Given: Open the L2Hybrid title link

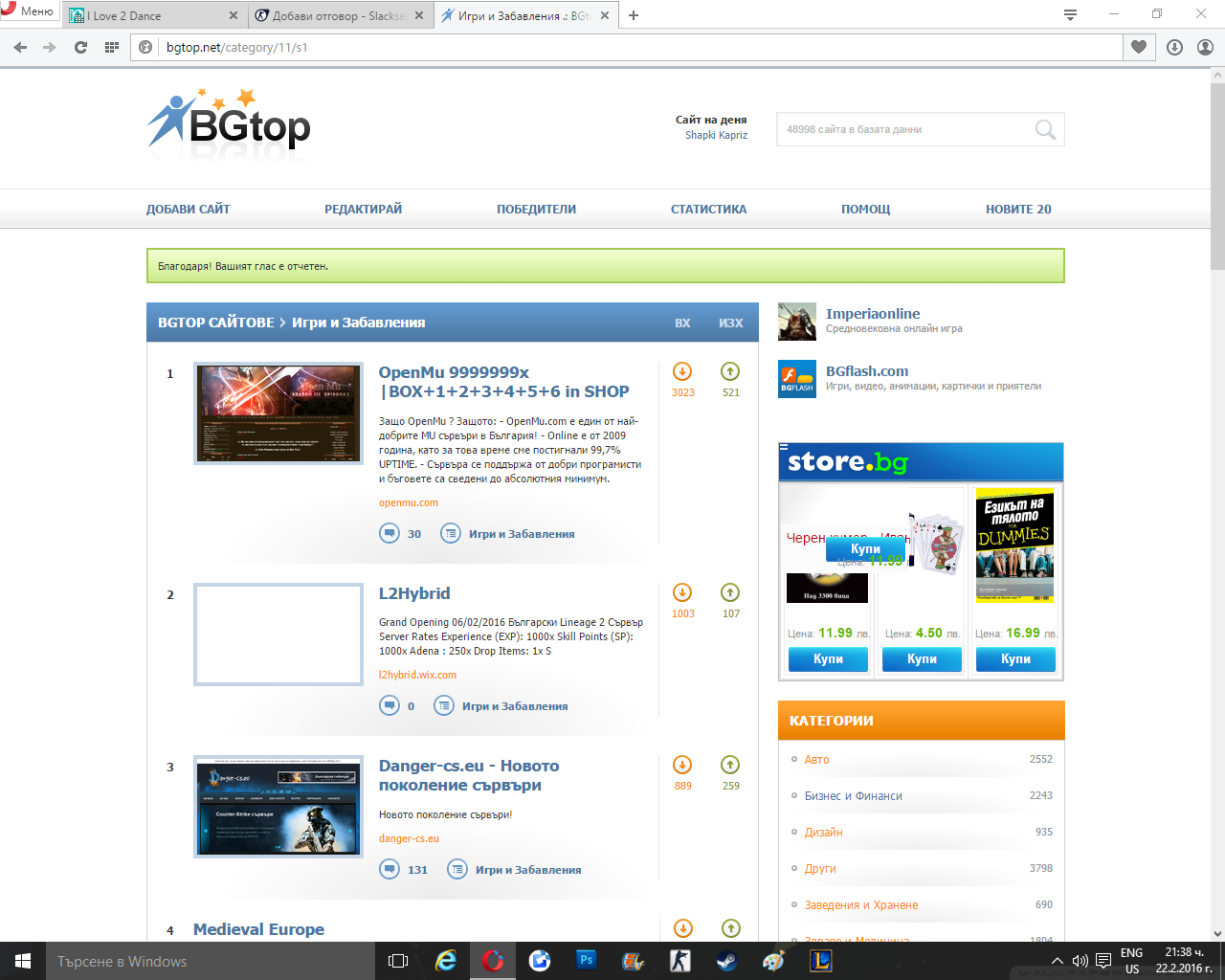Looking at the screenshot, I should tap(414, 593).
